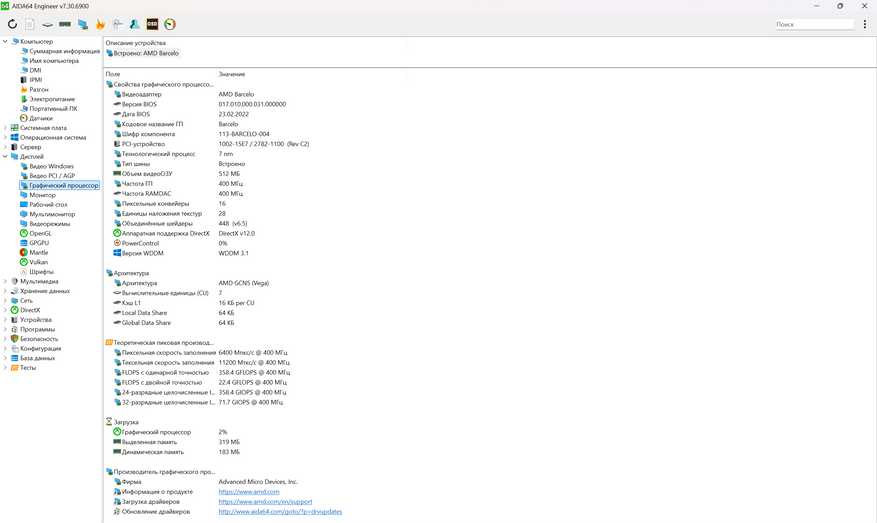The image size is (877, 523).
Task: Open the gauge sensor panel toolbar icon
Action: click(170, 24)
